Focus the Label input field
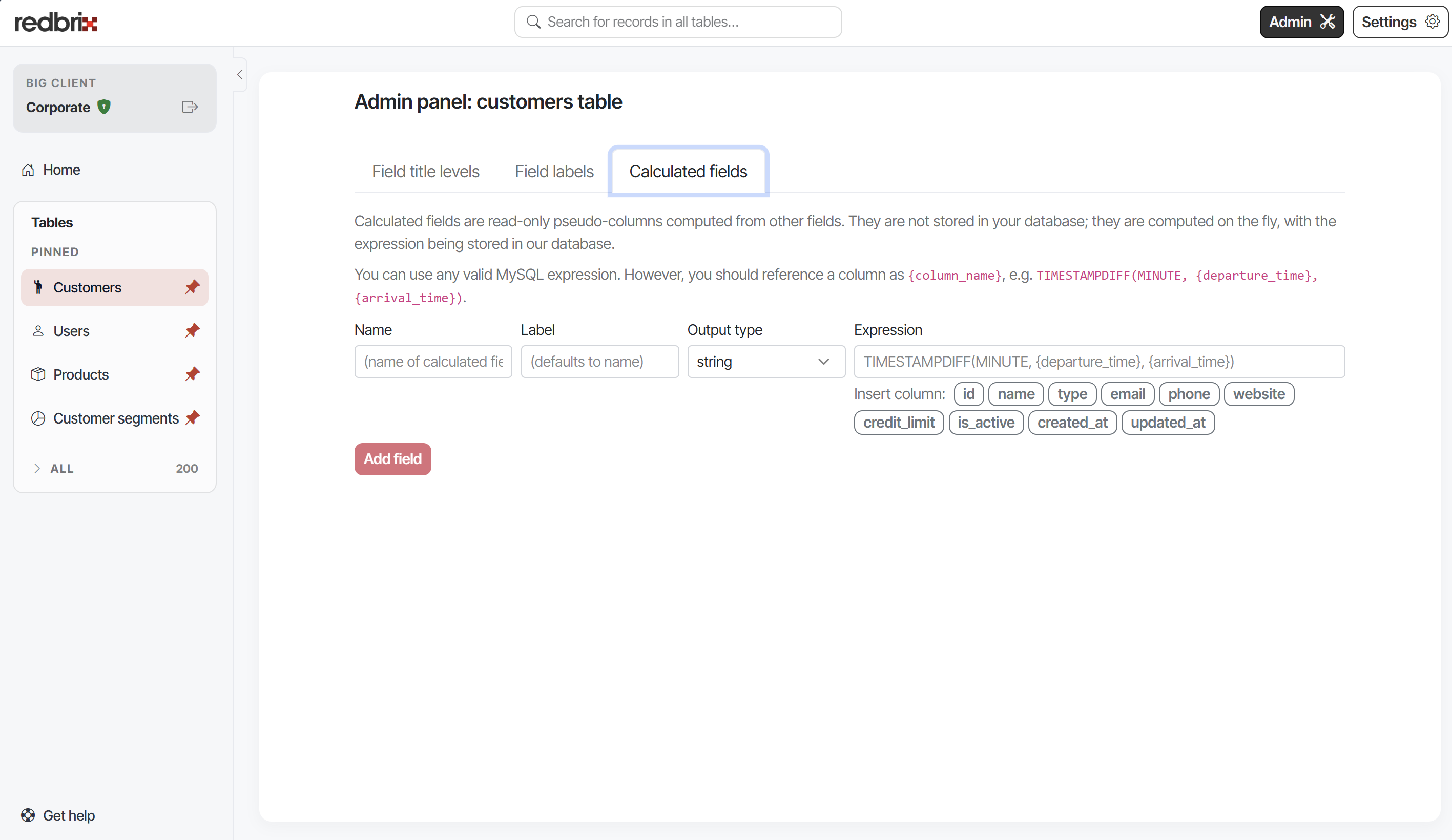This screenshot has width=1452, height=840. pos(599,361)
